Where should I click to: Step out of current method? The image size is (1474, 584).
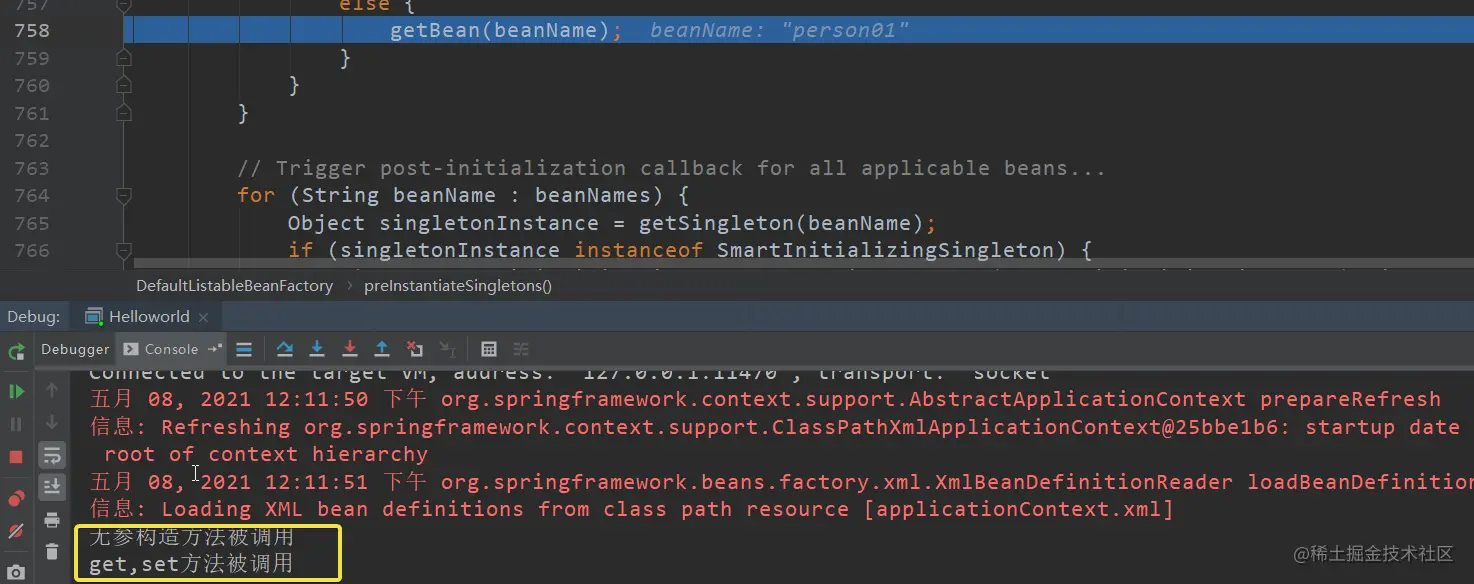(x=382, y=349)
